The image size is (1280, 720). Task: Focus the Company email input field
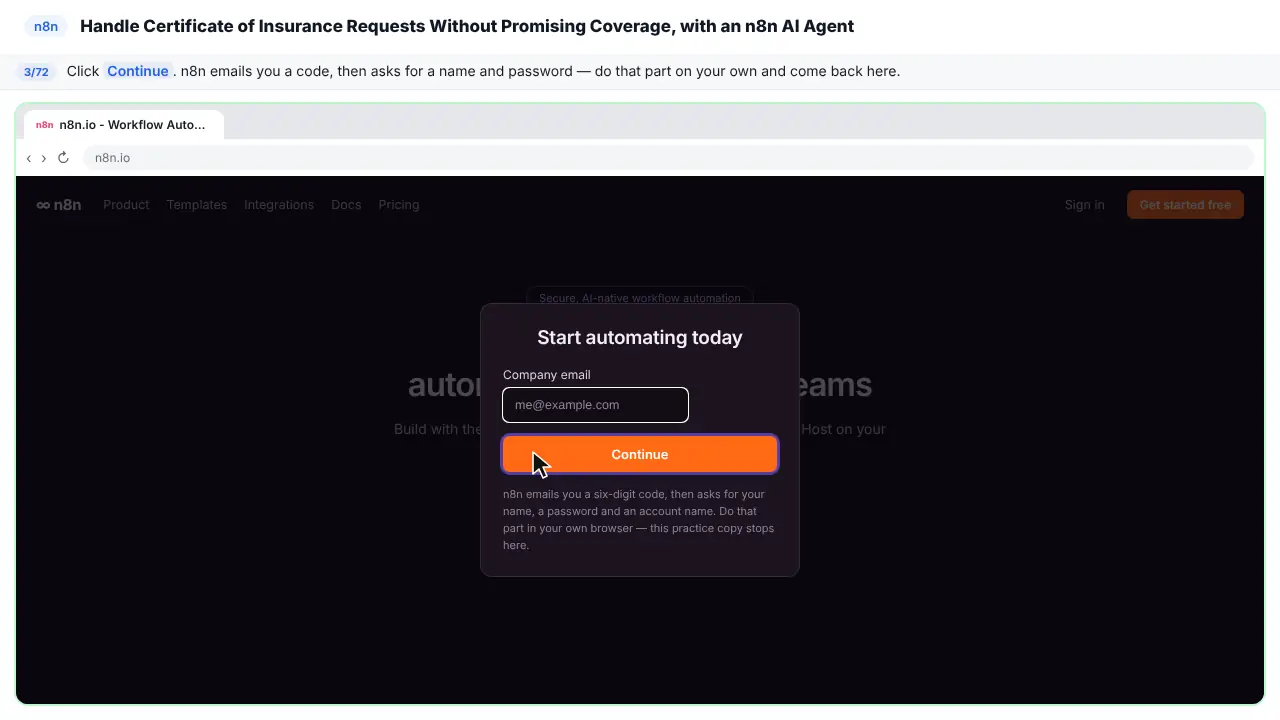pyautogui.click(x=596, y=405)
